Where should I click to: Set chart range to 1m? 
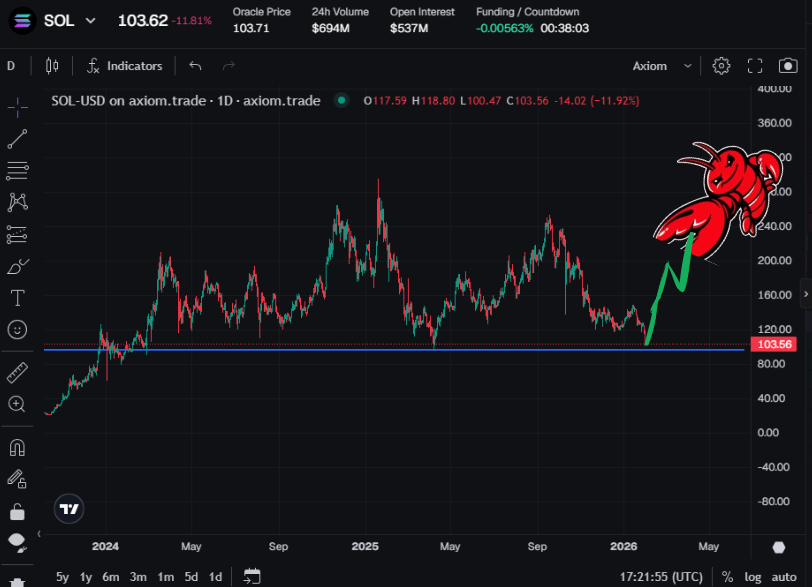(166, 577)
